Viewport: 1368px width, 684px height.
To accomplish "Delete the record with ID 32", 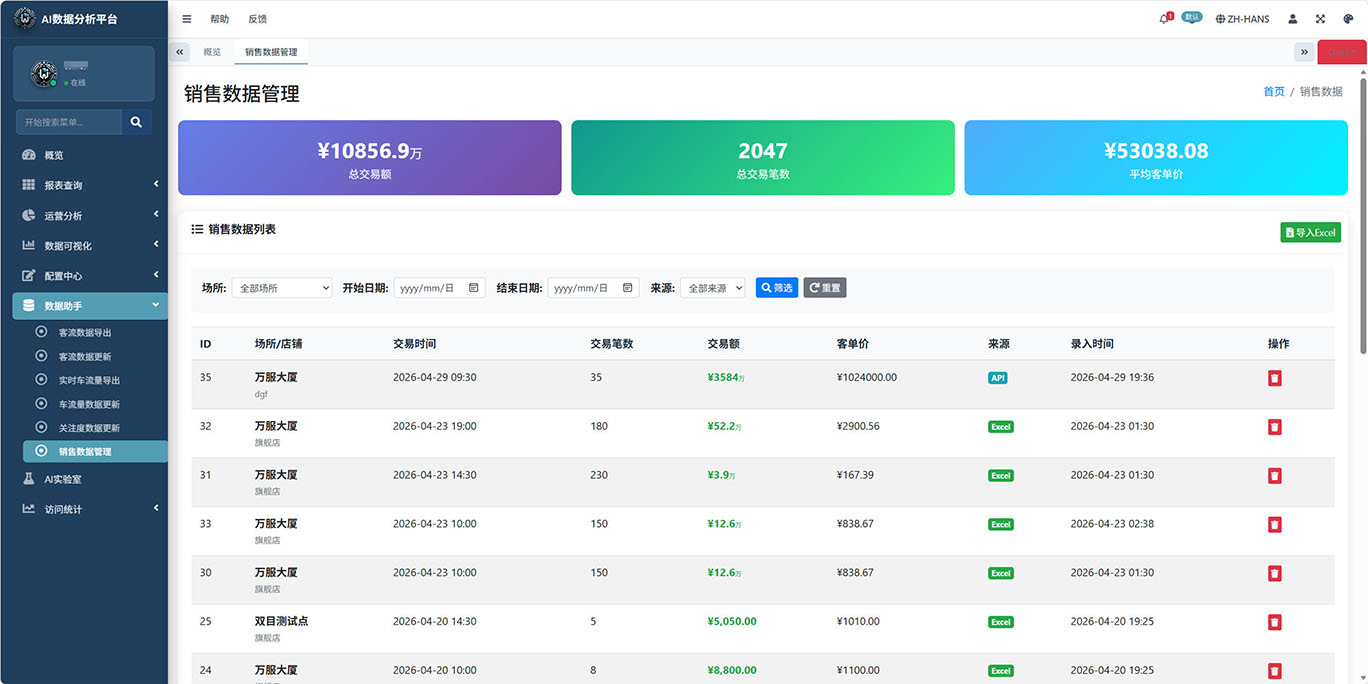I will tap(1275, 427).
